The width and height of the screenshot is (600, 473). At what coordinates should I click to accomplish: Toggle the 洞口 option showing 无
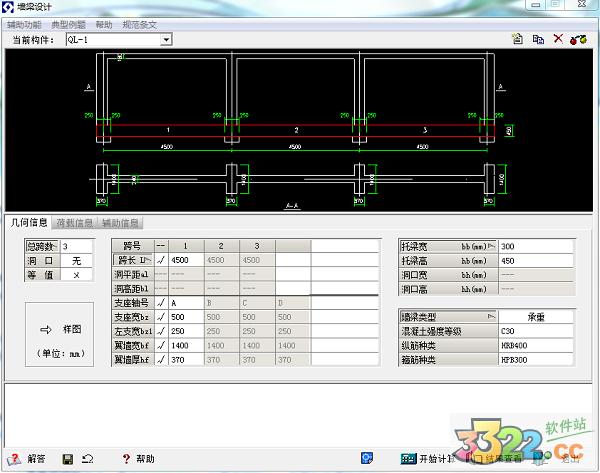pos(76,260)
